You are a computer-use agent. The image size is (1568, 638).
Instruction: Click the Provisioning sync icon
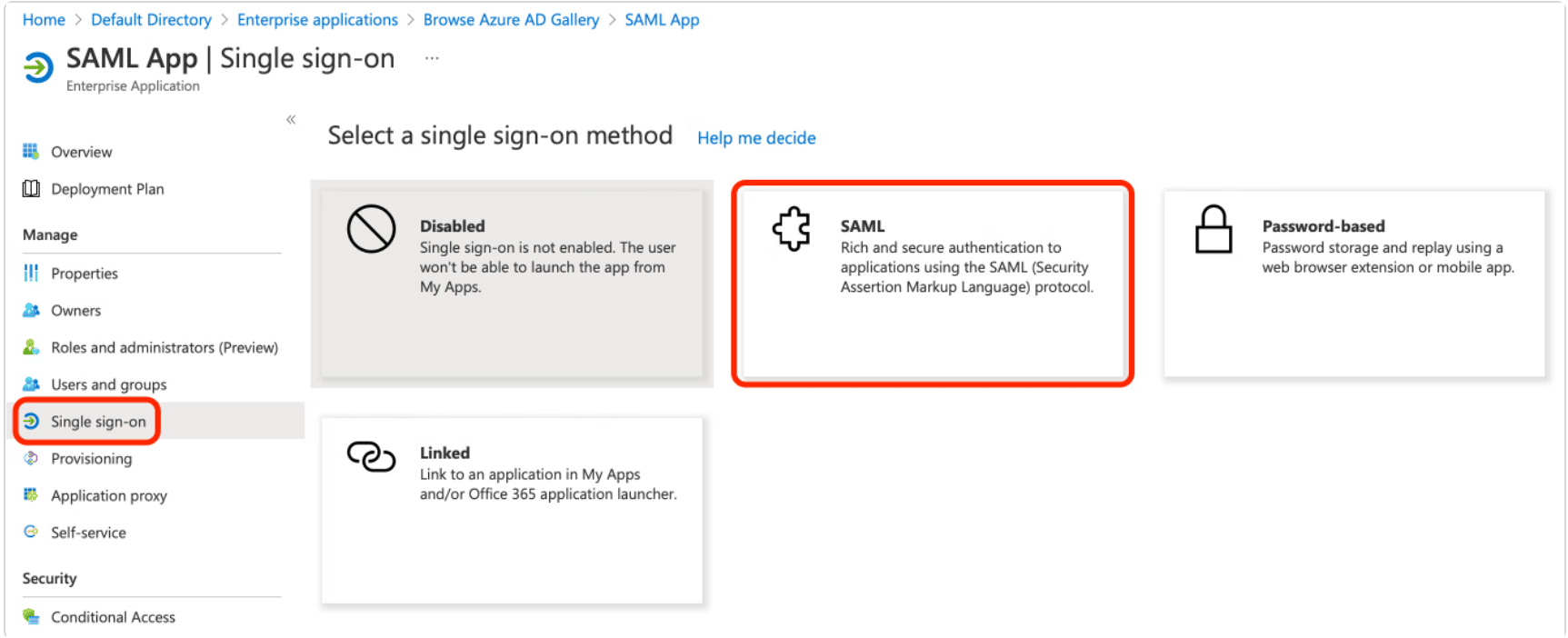tap(31, 458)
